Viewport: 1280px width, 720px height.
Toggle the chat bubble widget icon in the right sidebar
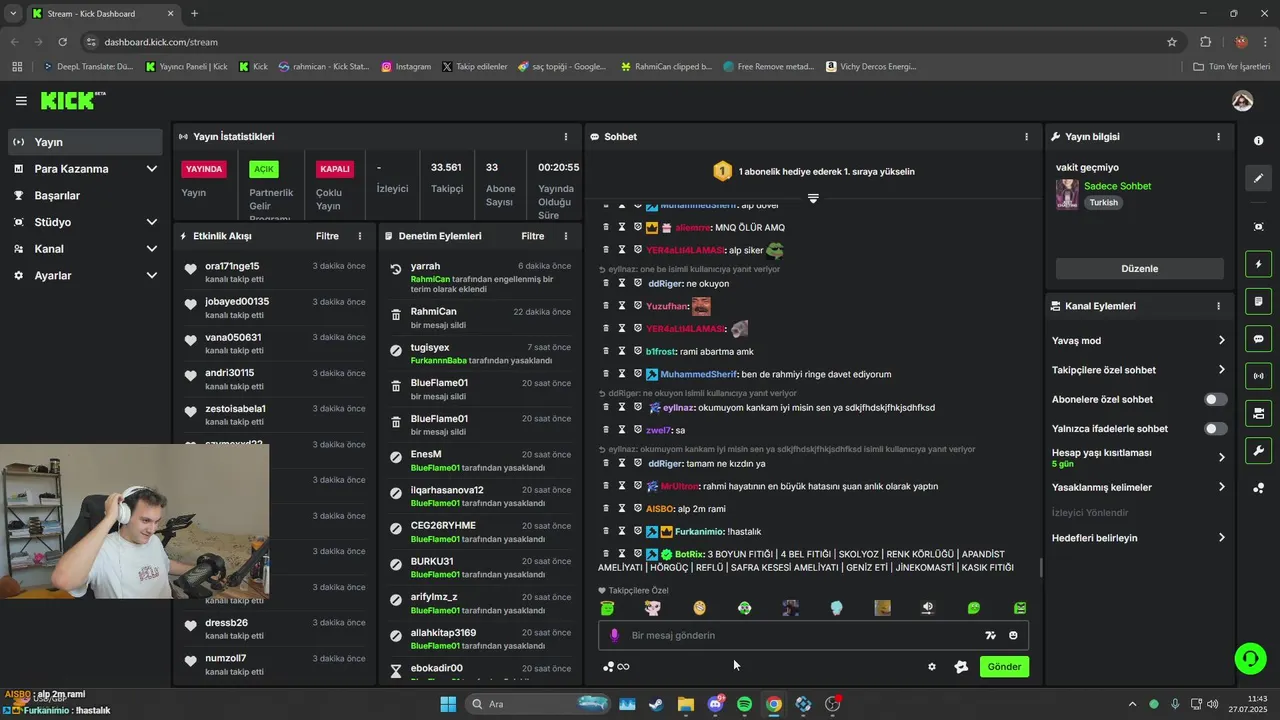[x=1258, y=338]
